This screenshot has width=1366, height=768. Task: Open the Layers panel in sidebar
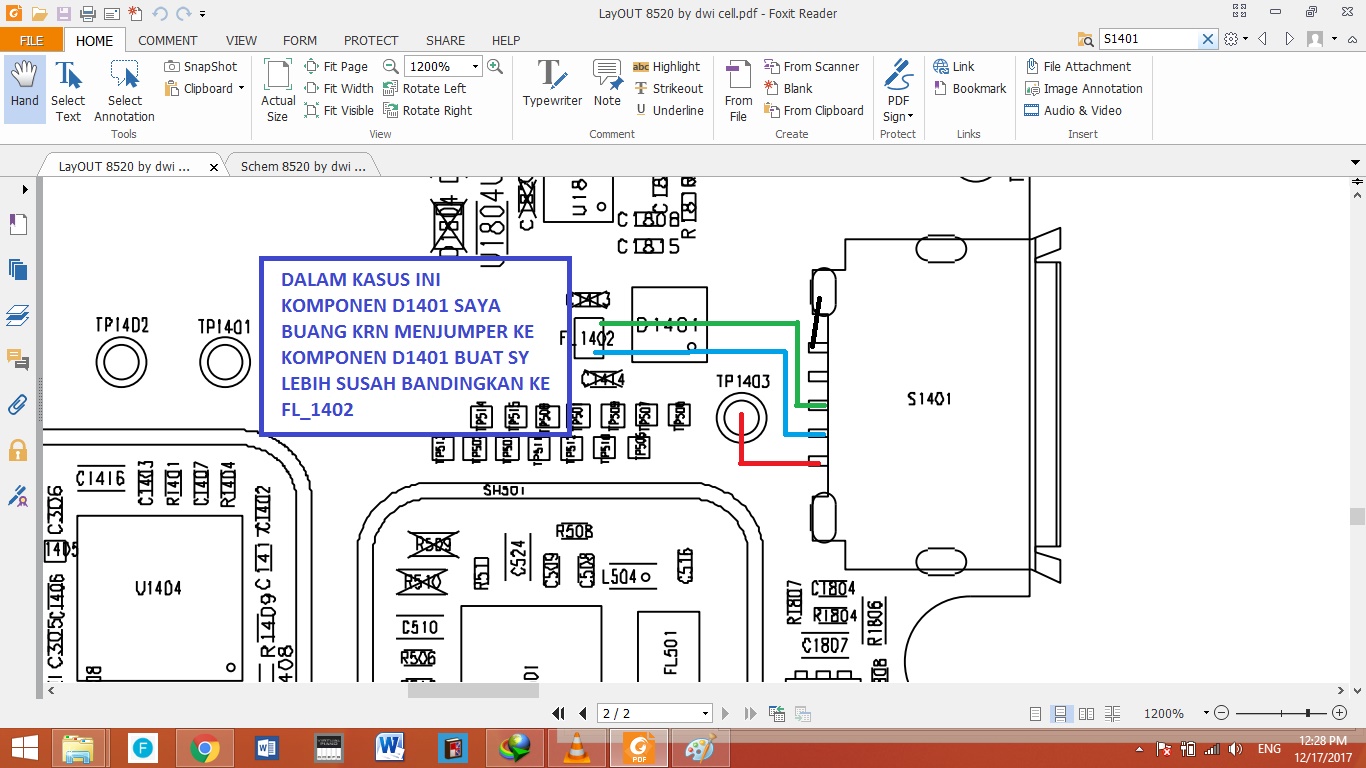pyautogui.click(x=17, y=314)
